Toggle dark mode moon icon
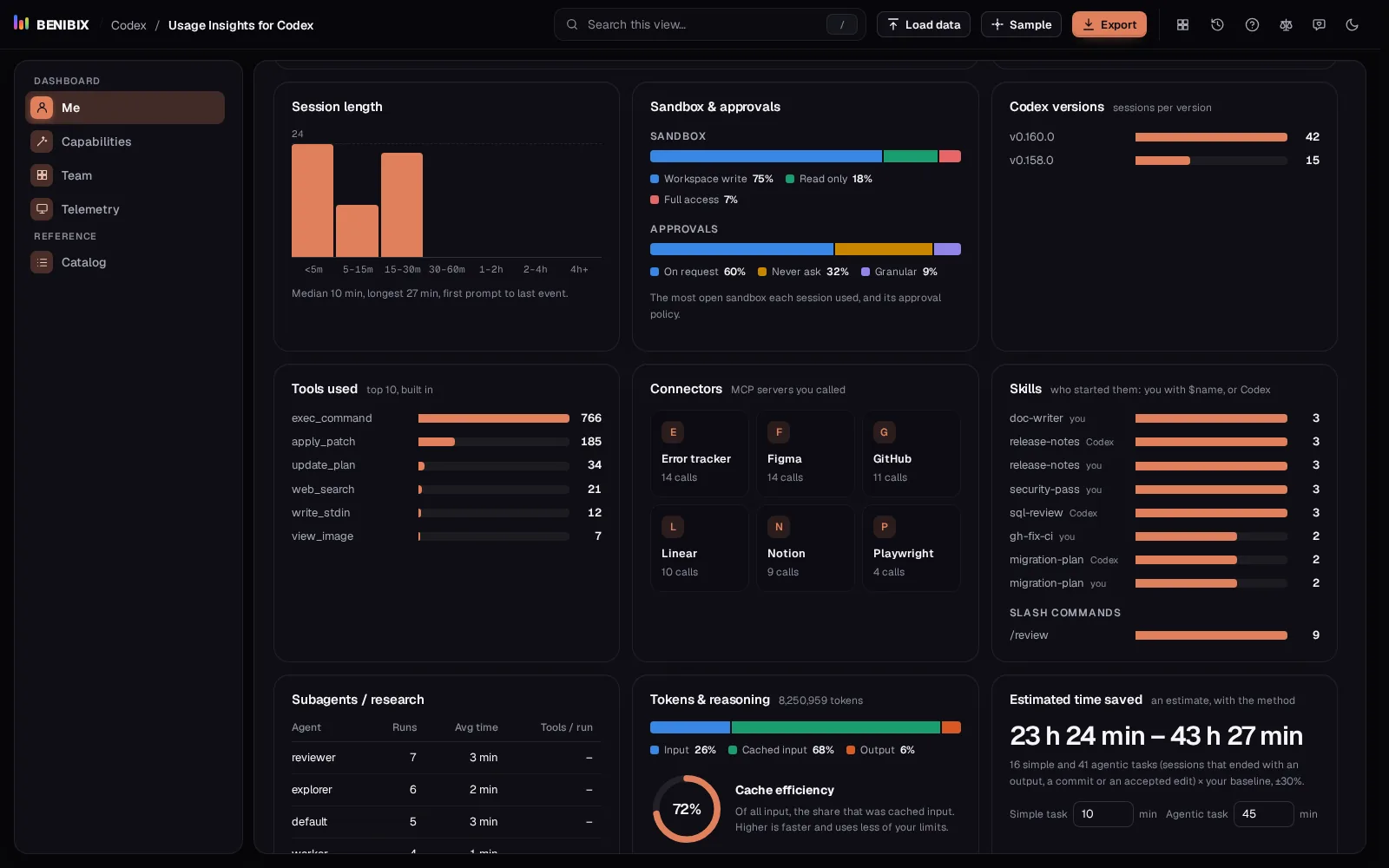 (x=1352, y=24)
